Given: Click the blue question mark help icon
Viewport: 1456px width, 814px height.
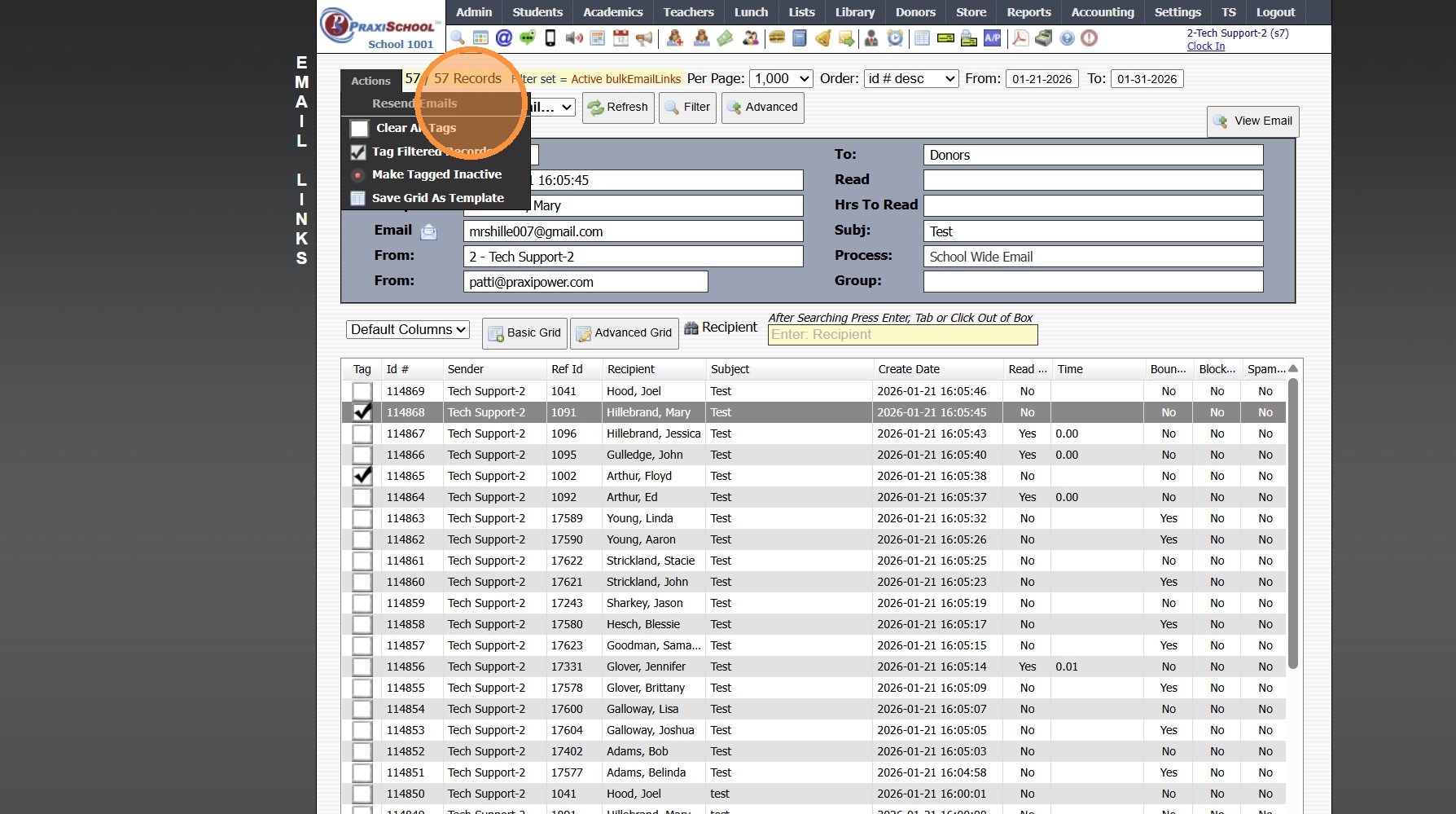Looking at the screenshot, I should point(1067,38).
